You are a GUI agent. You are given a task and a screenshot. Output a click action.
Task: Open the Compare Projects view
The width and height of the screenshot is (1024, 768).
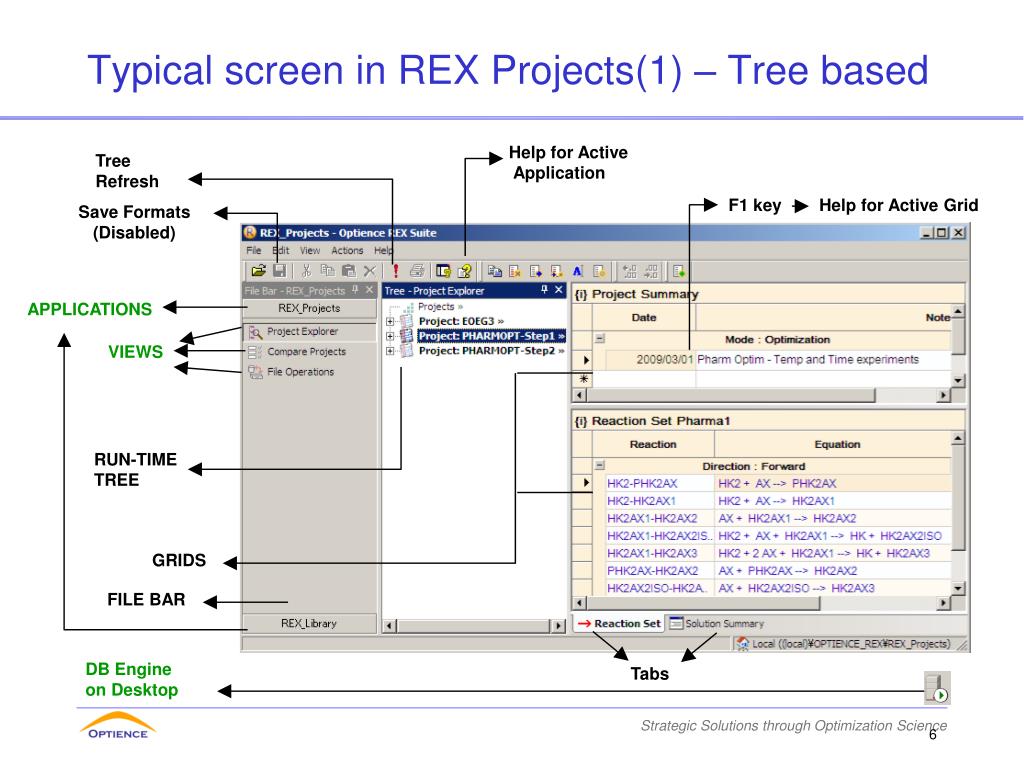point(306,352)
